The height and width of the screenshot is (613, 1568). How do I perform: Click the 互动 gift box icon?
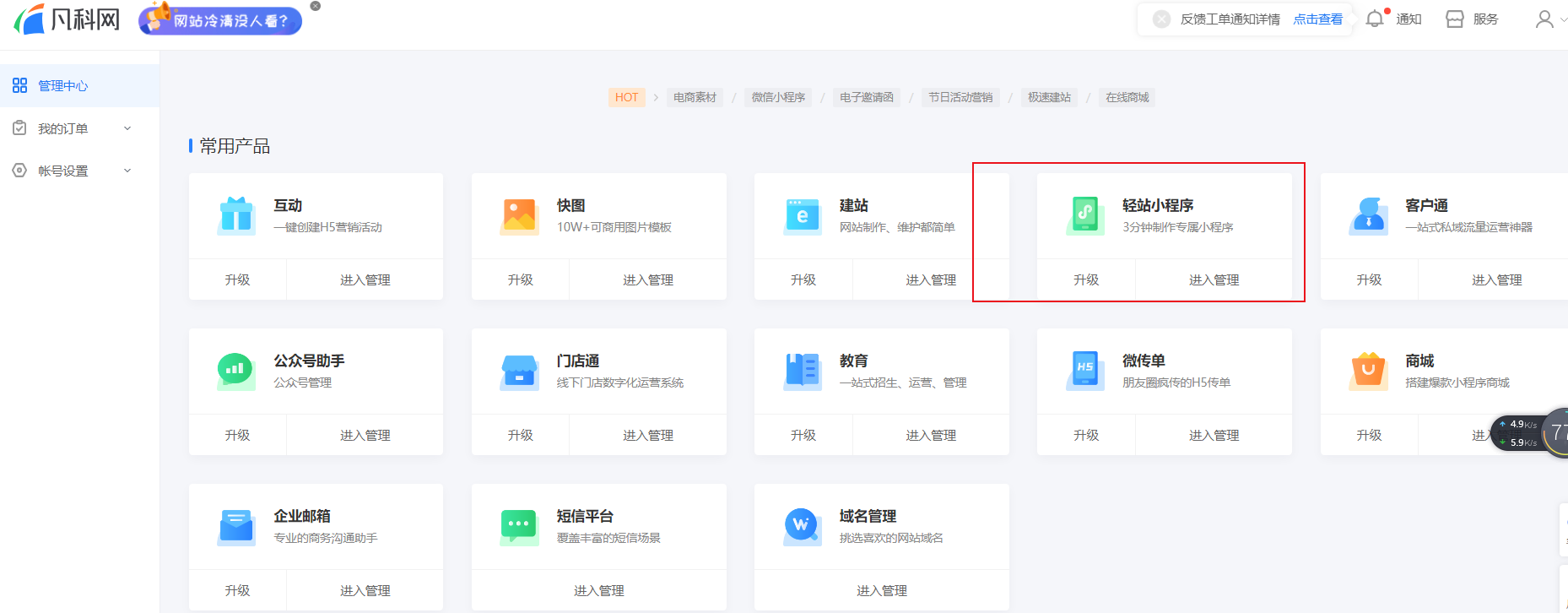point(236,215)
